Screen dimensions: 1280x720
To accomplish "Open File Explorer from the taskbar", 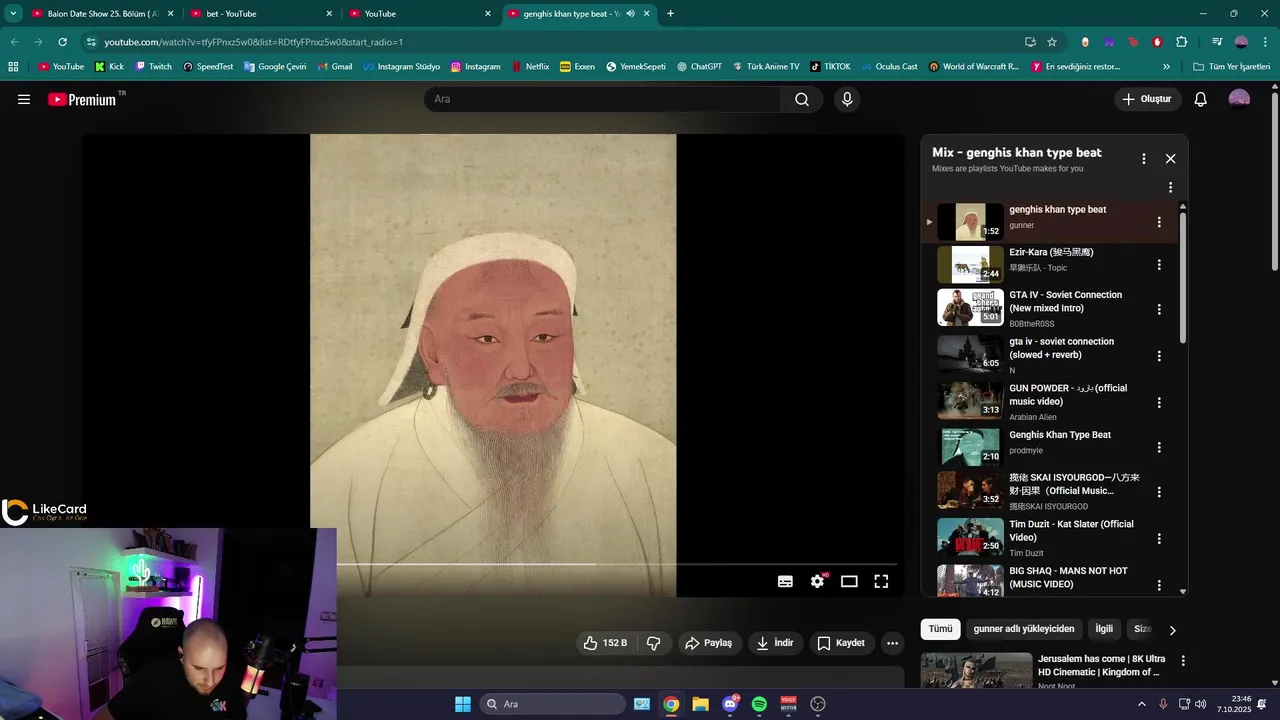I will point(700,704).
